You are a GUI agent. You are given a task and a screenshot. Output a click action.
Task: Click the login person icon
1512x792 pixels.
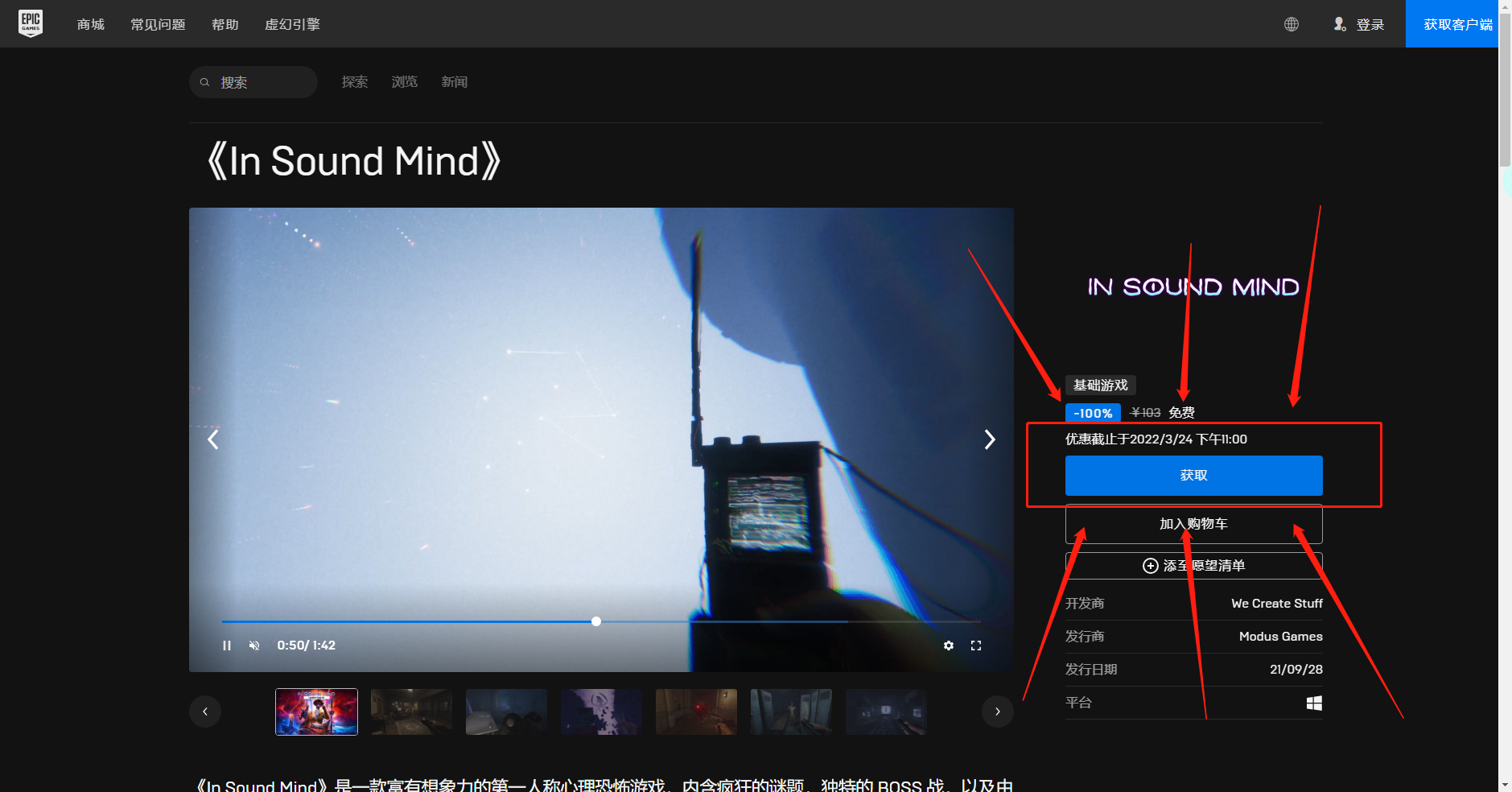click(x=1340, y=24)
